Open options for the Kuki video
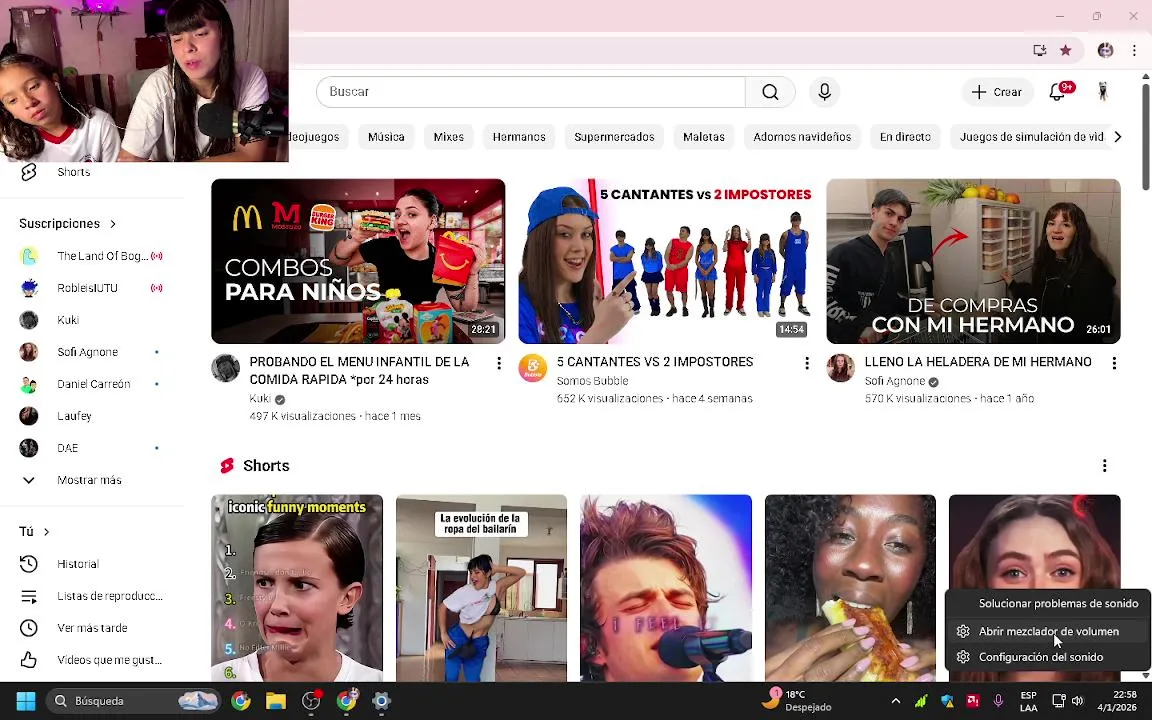This screenshot has width=1152, height=720. coord(499,363)
